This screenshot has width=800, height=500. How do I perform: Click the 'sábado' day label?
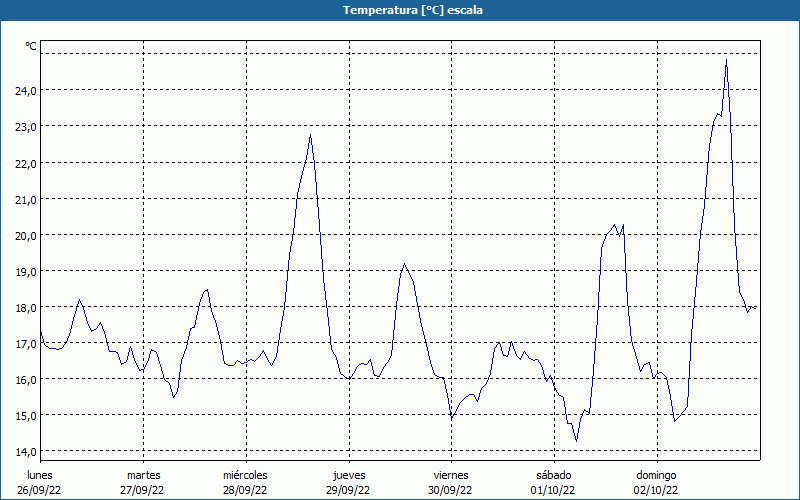pos(554,475)
